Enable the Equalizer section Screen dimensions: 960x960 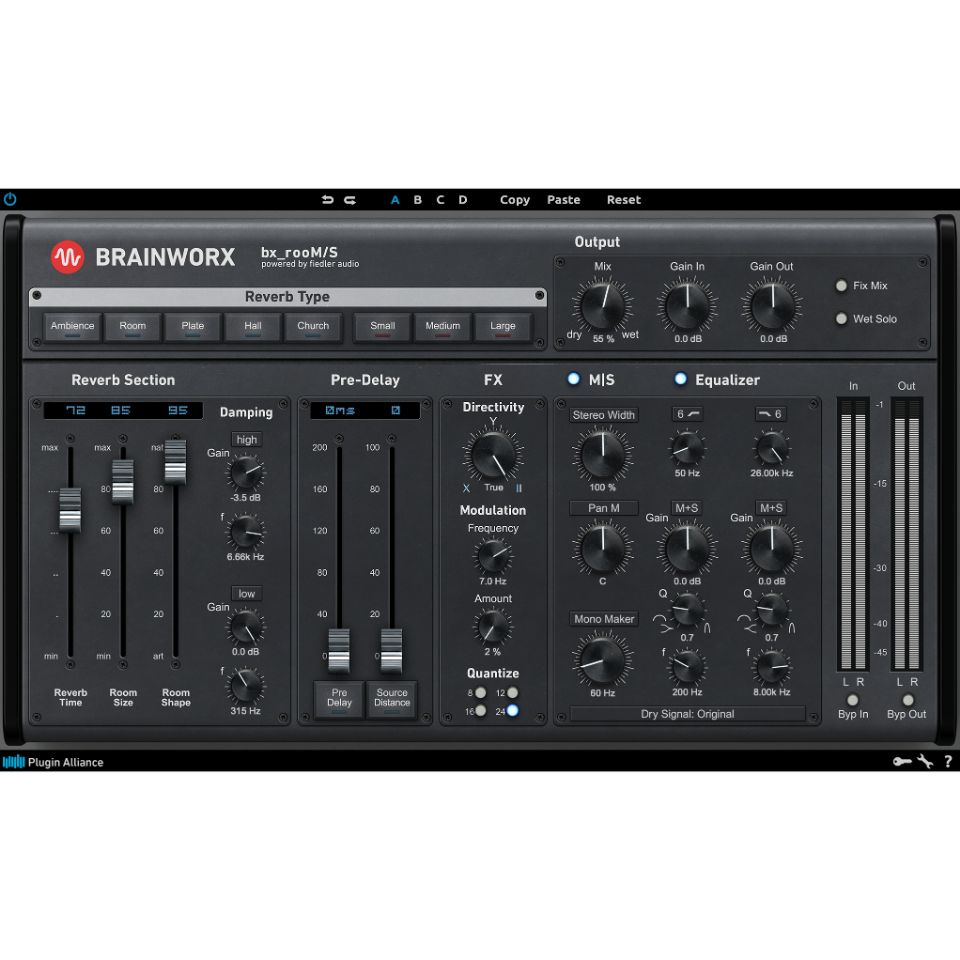[x=681, y=379]
